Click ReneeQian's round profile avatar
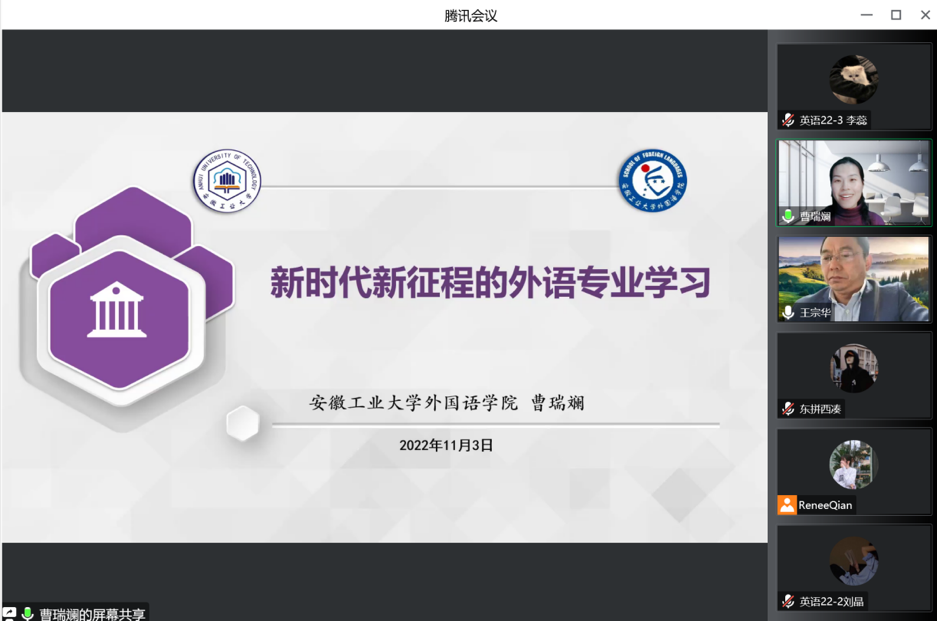Image resolution: width=937 pixels, height=621 pixels. pos(853,464)
